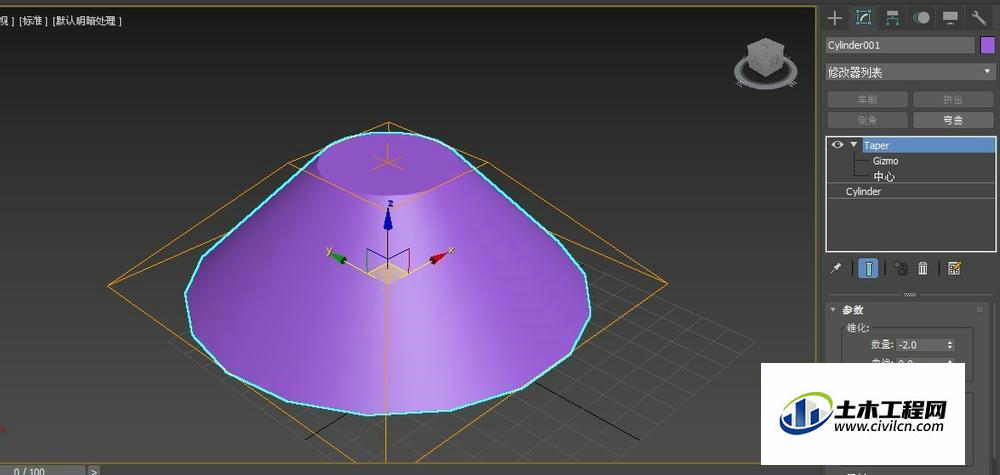Viewport: 1000px width, 475px height.
Task: Click the red X axis gizmo arrow
Action: 440,256
